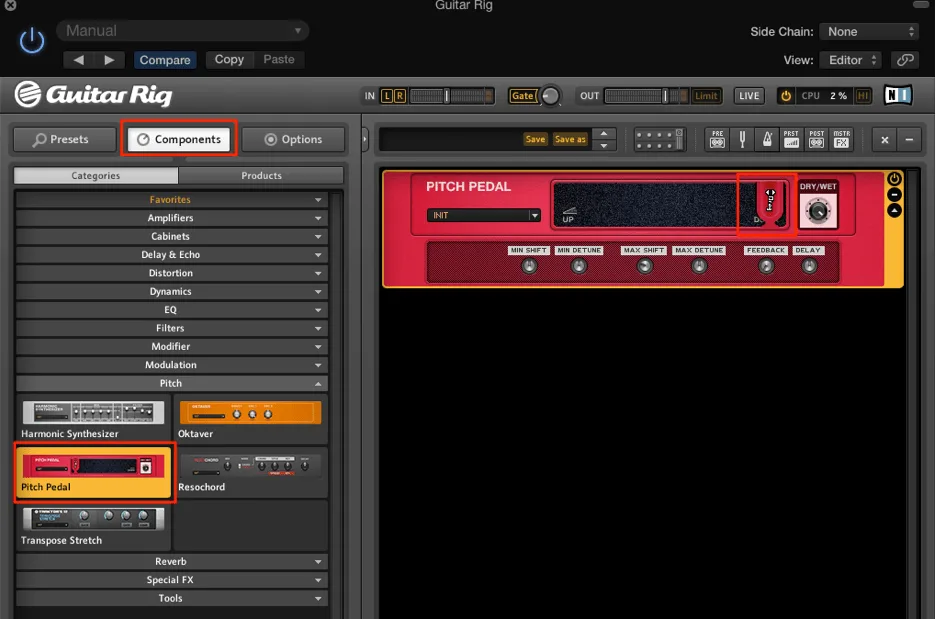The image size is (936, 619).
Task: Toggle the output Limit button
Action: point(706,96)
